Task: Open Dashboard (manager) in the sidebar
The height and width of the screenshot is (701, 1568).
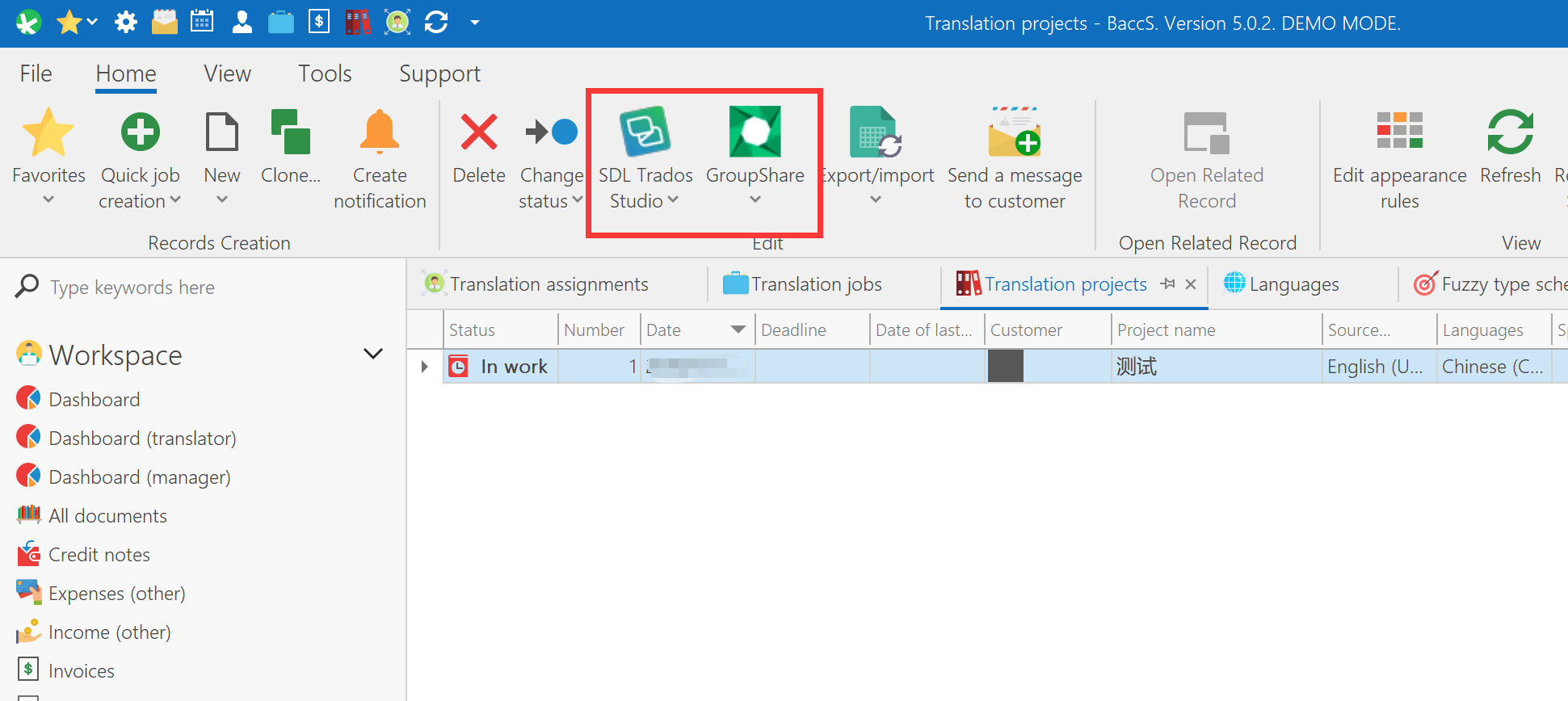Action: click(x=140, y=477)
